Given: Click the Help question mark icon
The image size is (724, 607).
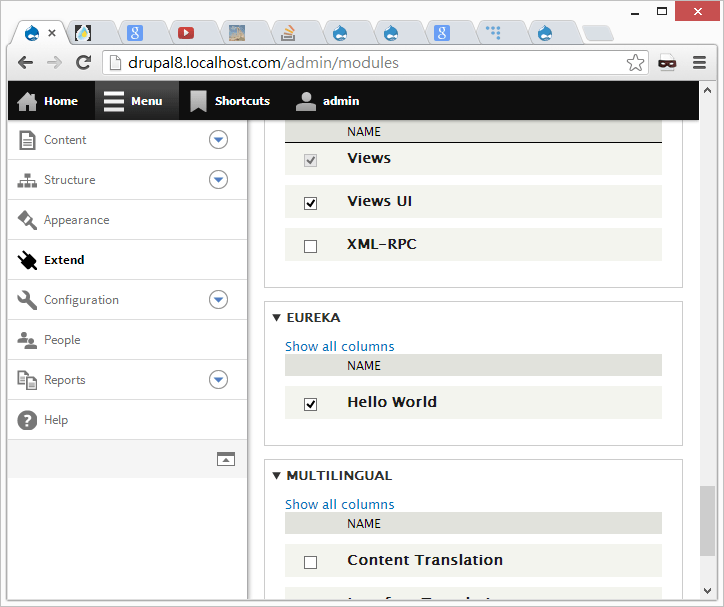Looking at the screenshot, I should tap(27, 420).
